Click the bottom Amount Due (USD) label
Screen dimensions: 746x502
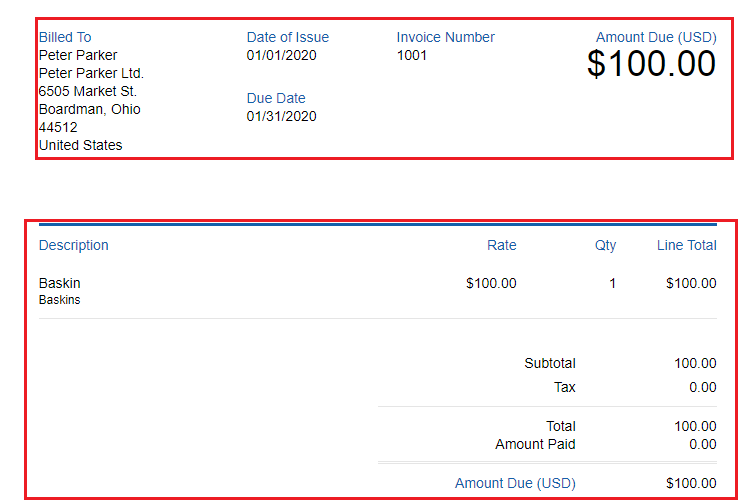click(515, 483)
